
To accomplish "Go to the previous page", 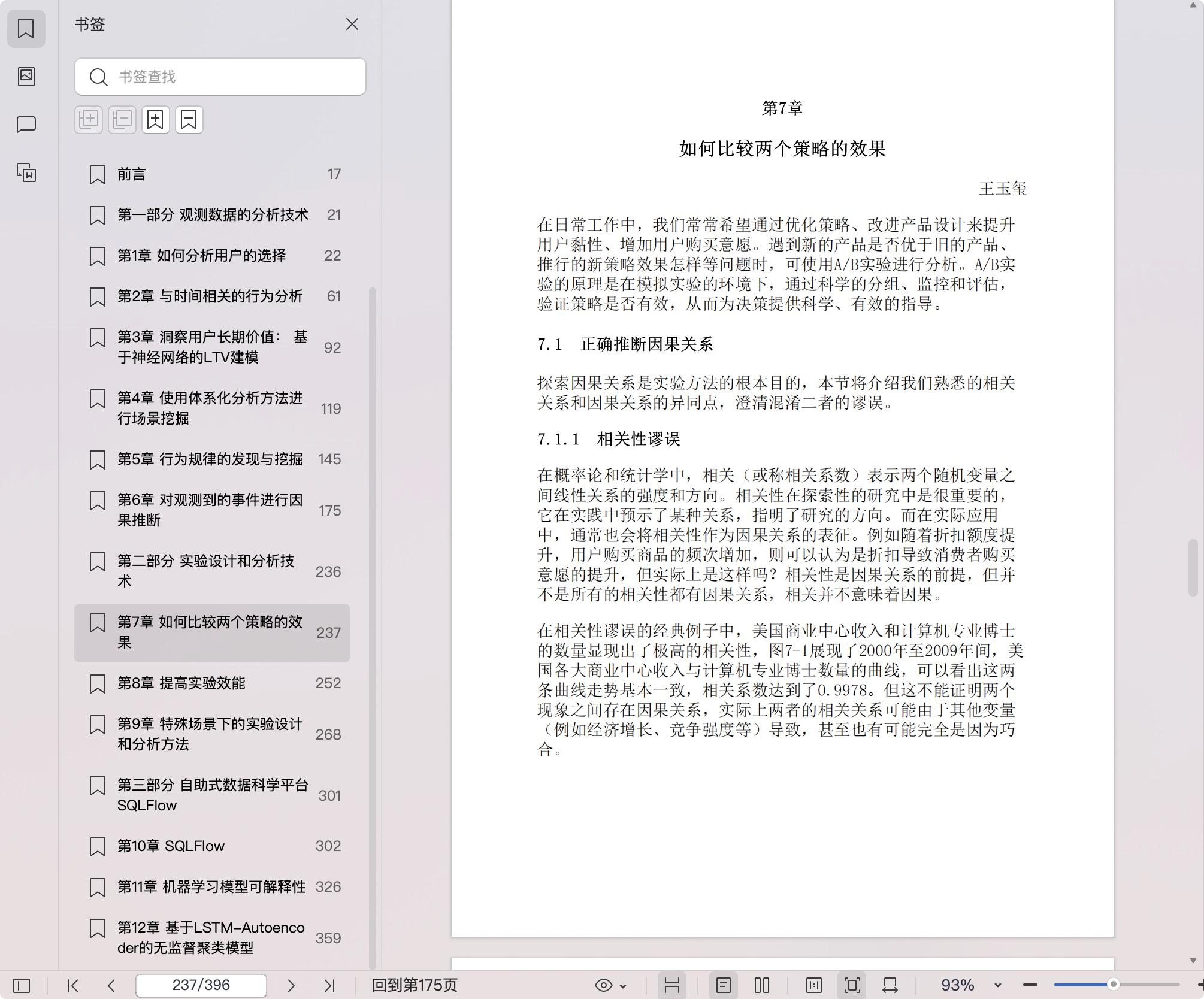I will tap(111, 985).
